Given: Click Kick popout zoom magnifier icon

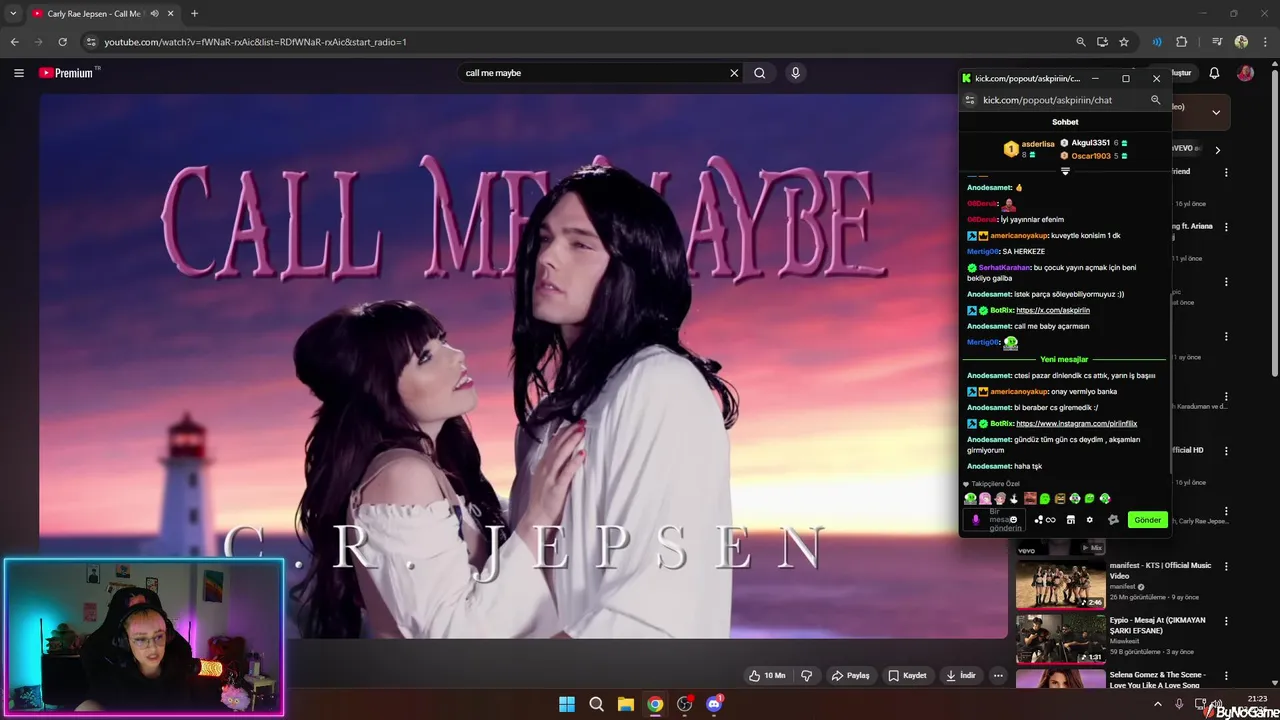Looking at the screenshot, I should coord(1155,100).
